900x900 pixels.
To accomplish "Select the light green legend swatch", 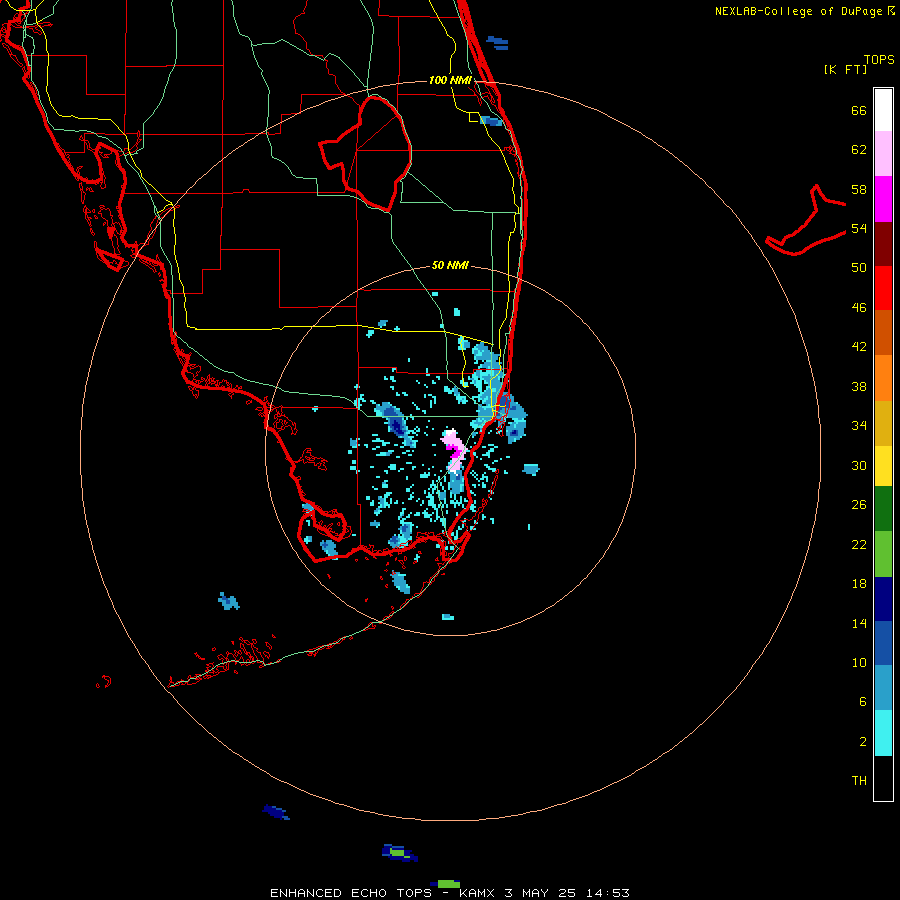I will click(x=883, y=554).
